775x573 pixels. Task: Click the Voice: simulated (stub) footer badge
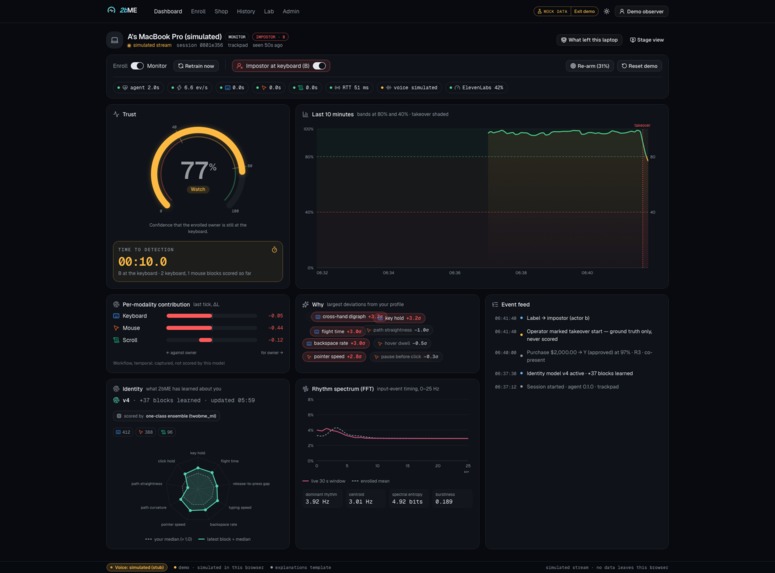tap(137, 567)
